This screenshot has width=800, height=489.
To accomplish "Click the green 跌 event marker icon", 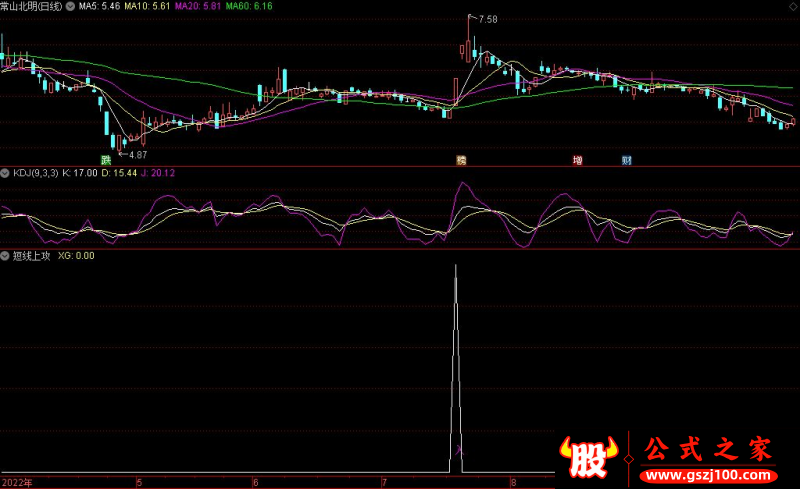I will tap(105, 160).
